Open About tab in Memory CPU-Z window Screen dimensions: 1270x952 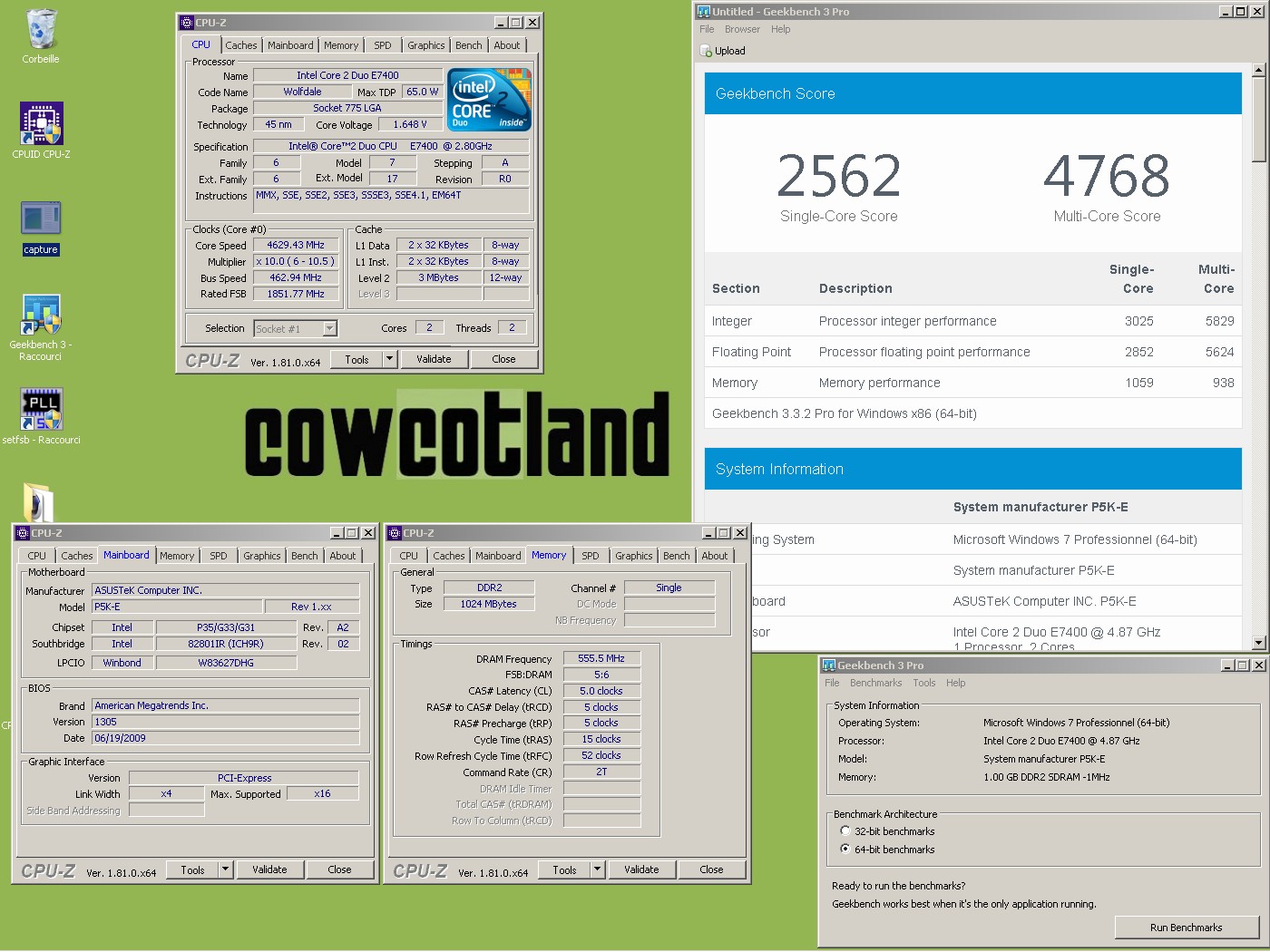pyautogui.click(x=715, y=556)
